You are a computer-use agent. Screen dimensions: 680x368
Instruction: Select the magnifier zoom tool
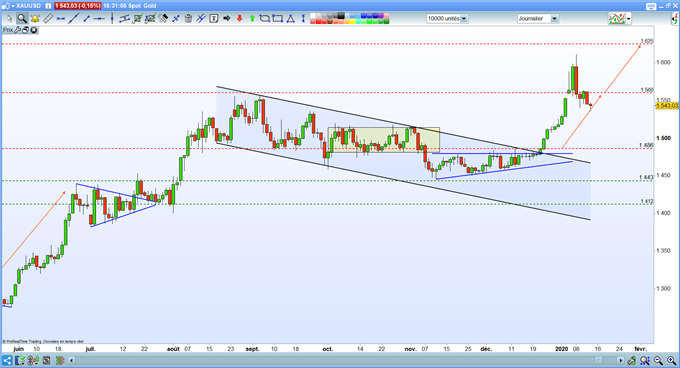click(x=22, y=19)
